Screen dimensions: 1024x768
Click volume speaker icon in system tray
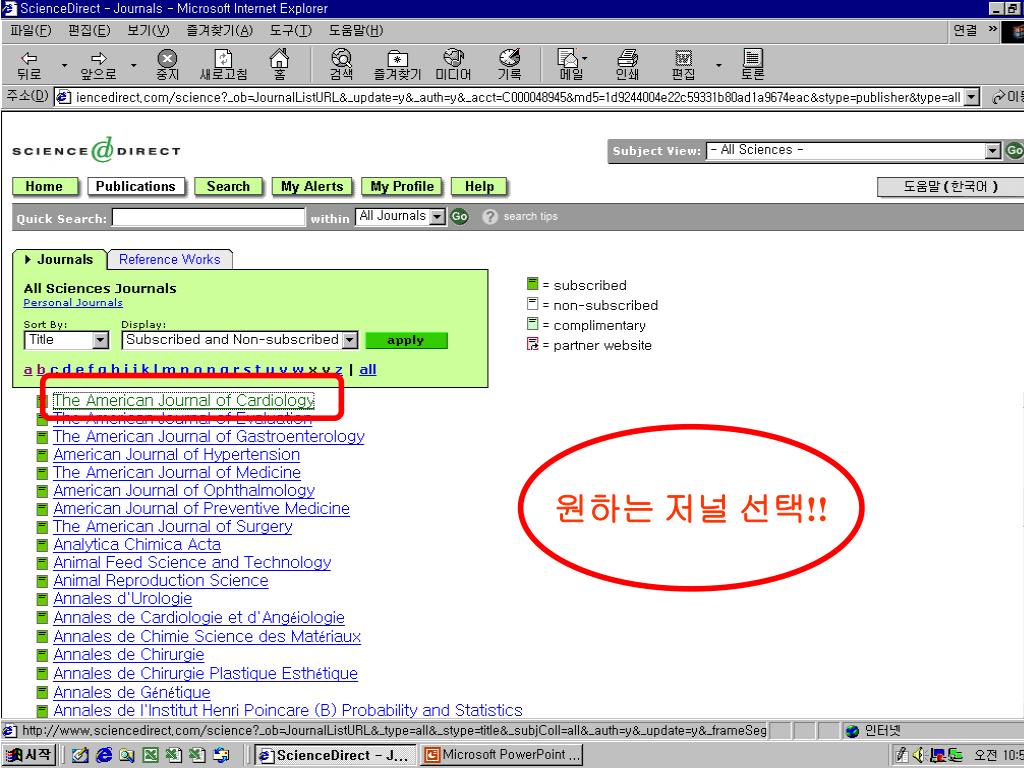920,755
